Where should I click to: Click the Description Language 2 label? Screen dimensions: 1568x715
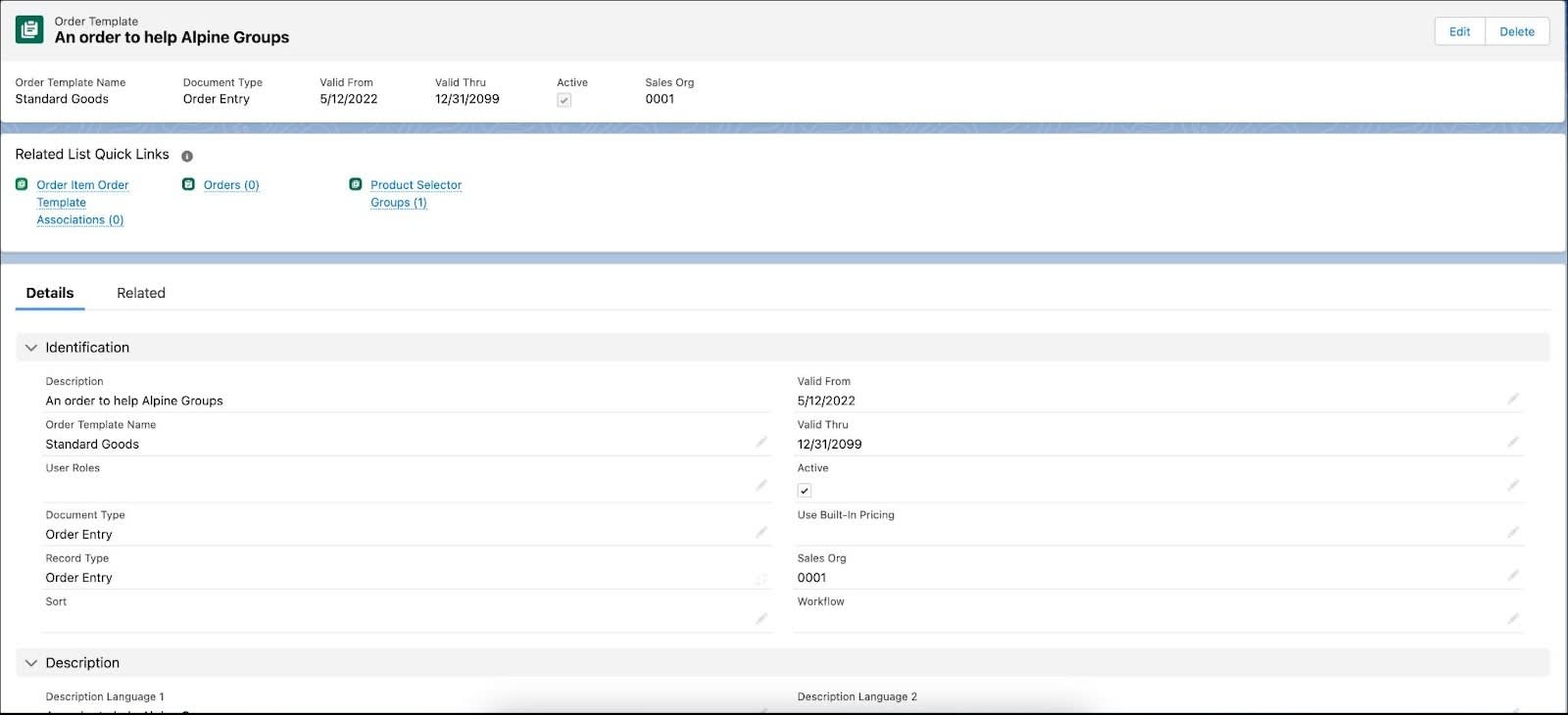point(857,696)
